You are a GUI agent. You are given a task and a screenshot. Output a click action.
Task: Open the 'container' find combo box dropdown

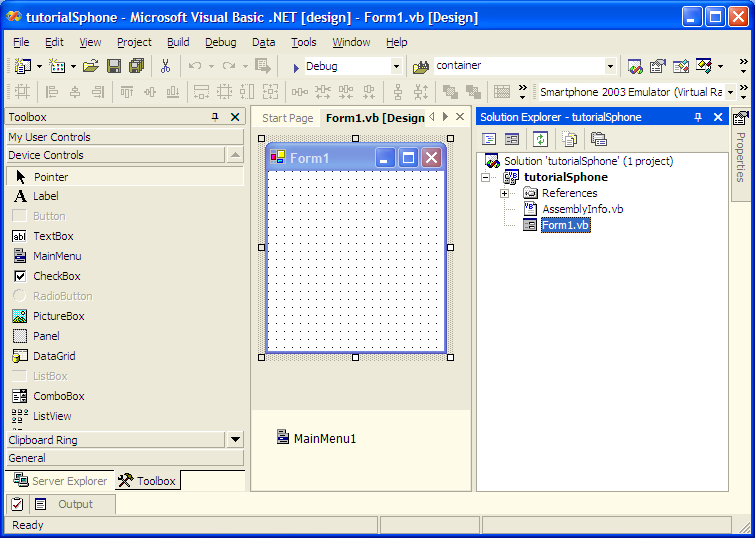(x=611, y=66)
